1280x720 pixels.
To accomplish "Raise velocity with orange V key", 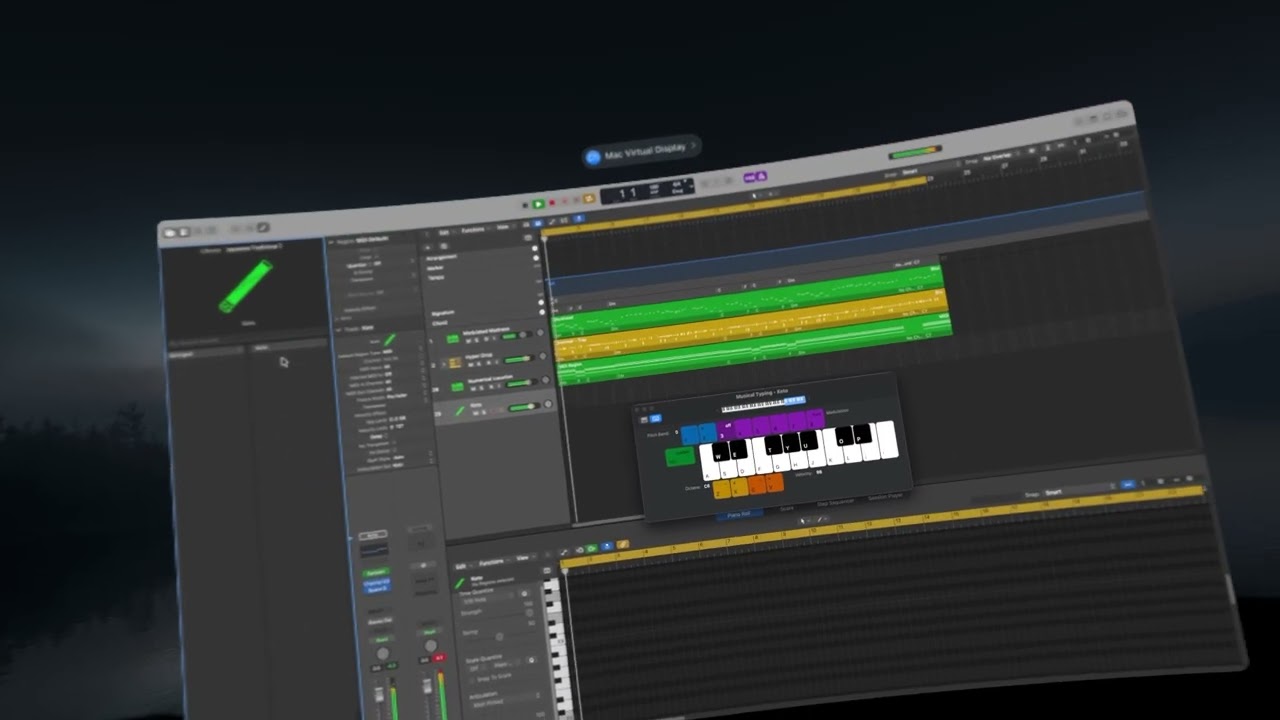I will (x=774, y=483).
